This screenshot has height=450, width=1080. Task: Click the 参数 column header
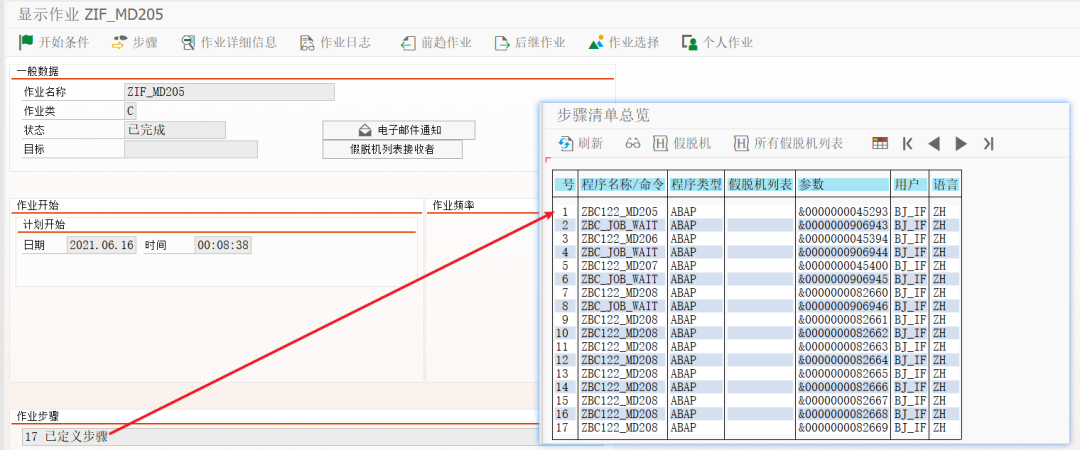pos(843,185)
